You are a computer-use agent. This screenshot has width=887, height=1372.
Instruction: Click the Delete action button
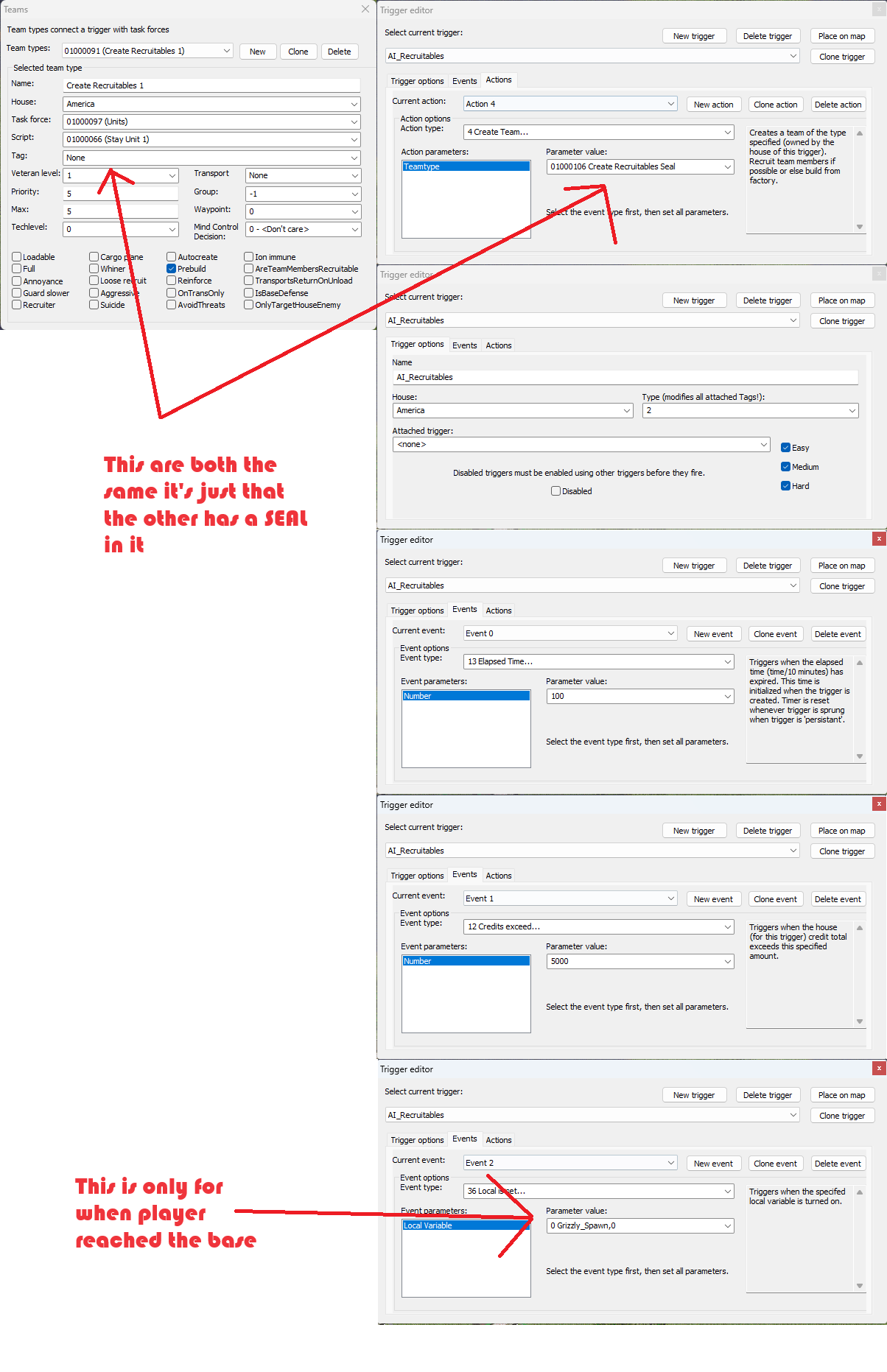838,105
